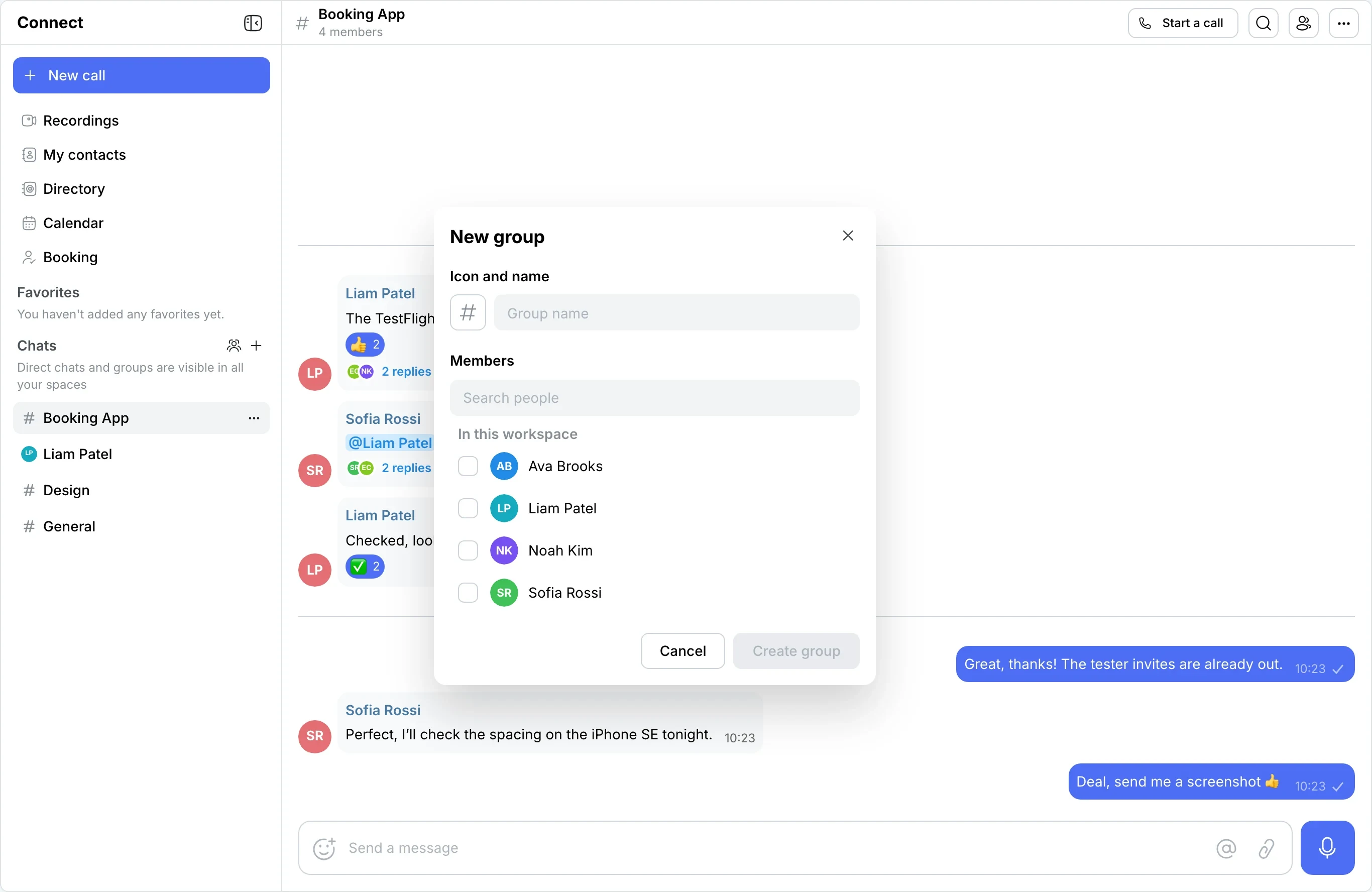Screen dimensions: 1372x892
Task: Open search via magnifier icon
Action: [1263, 23]
